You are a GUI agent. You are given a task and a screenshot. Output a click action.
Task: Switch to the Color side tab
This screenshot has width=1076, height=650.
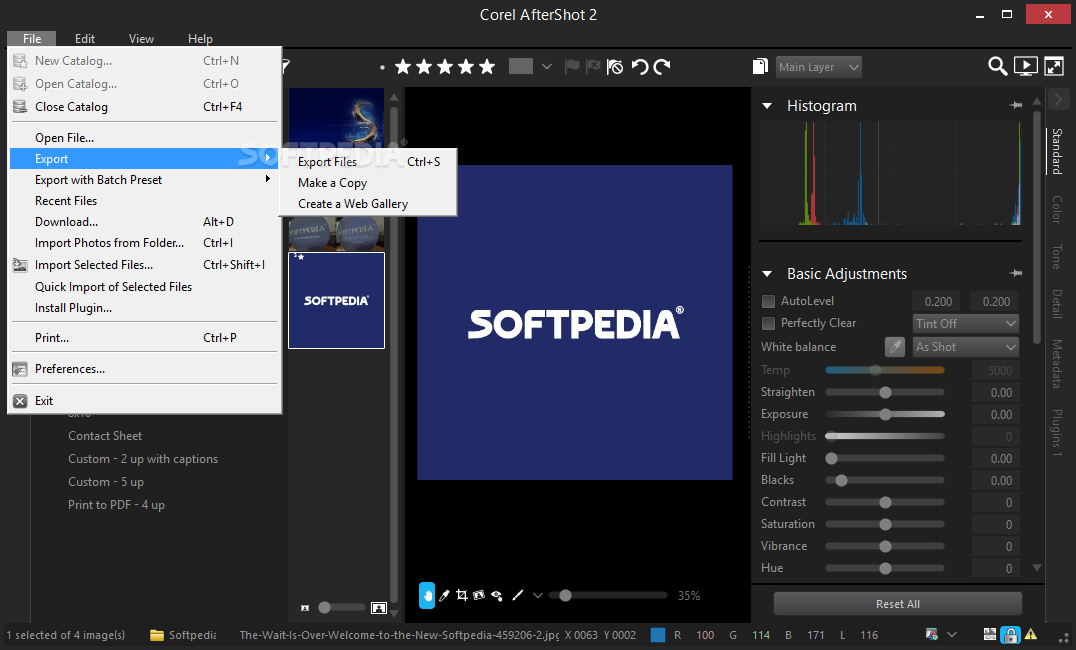pyautogui.click(x=1057, y=209)
